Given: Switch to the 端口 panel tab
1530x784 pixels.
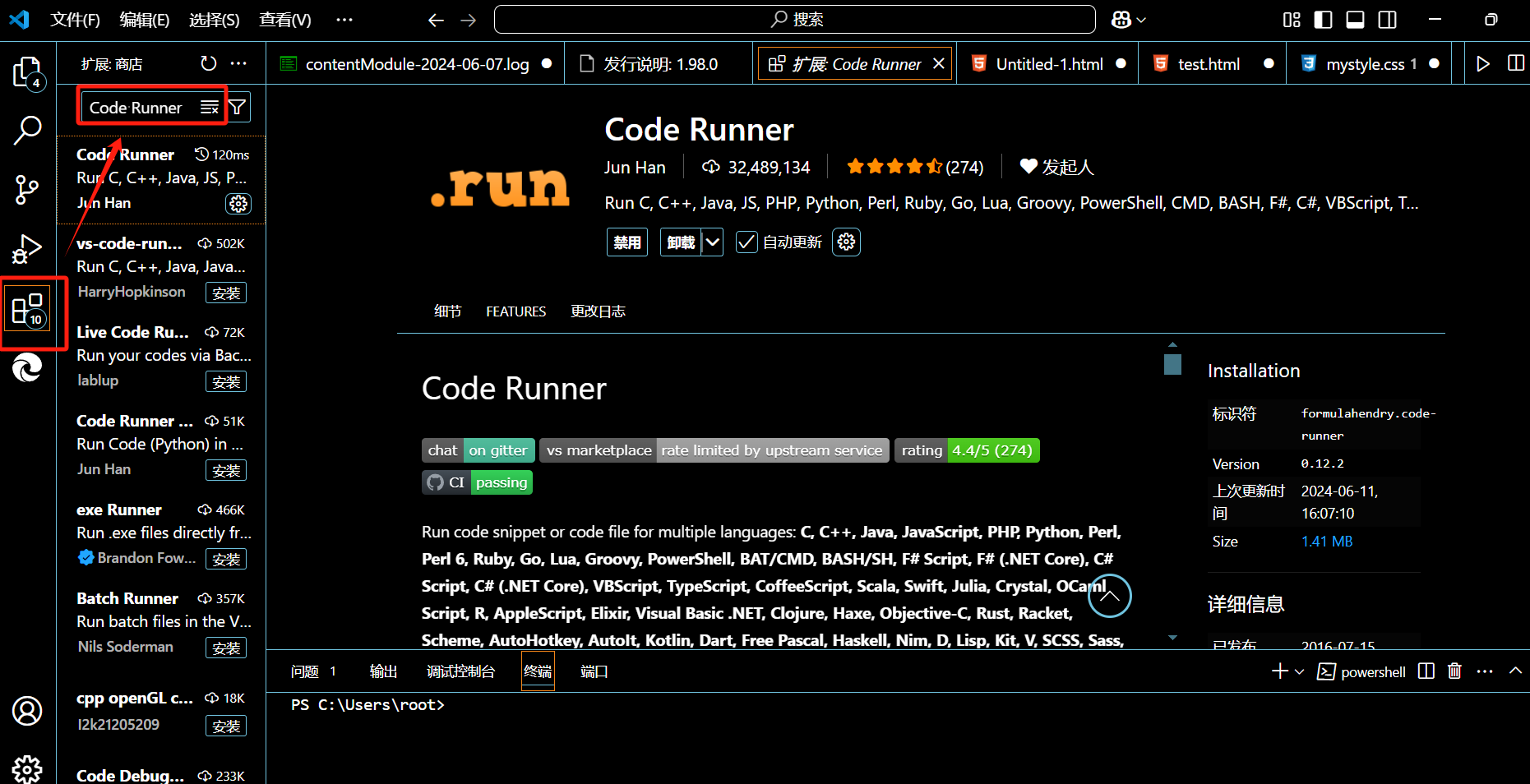Looking at the screenshot, I should [x=594, y=672].
